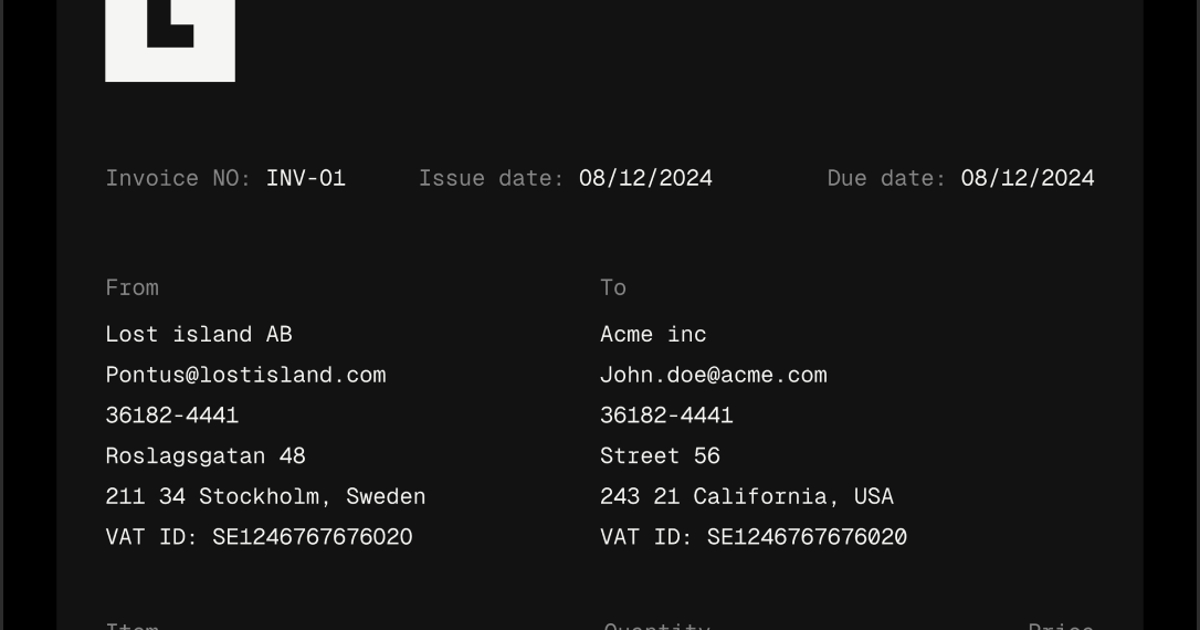
Task: Select the issue date 08/12/2024
Action: point(646,178)
